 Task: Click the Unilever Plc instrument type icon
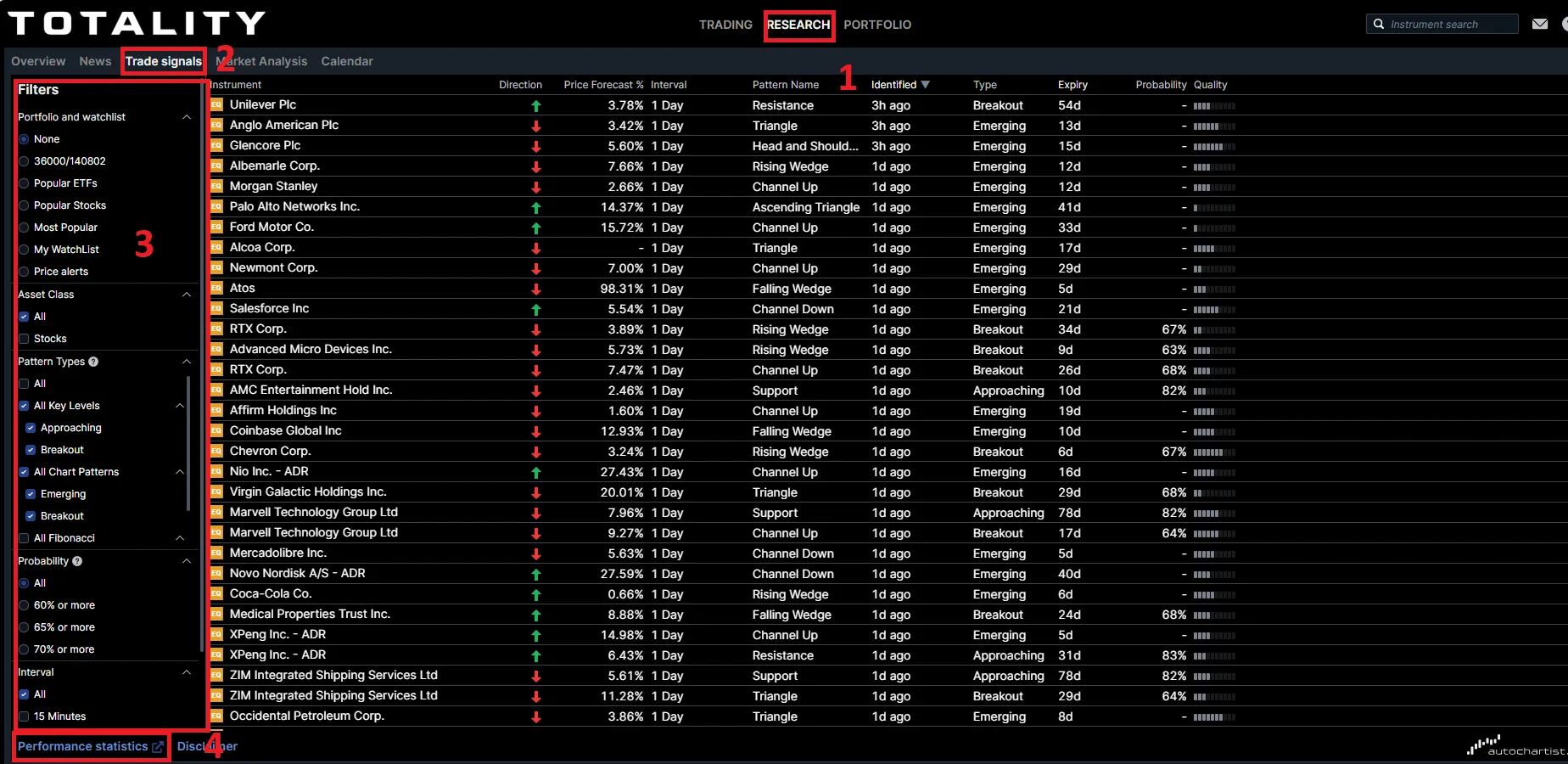tap(216, 104)
